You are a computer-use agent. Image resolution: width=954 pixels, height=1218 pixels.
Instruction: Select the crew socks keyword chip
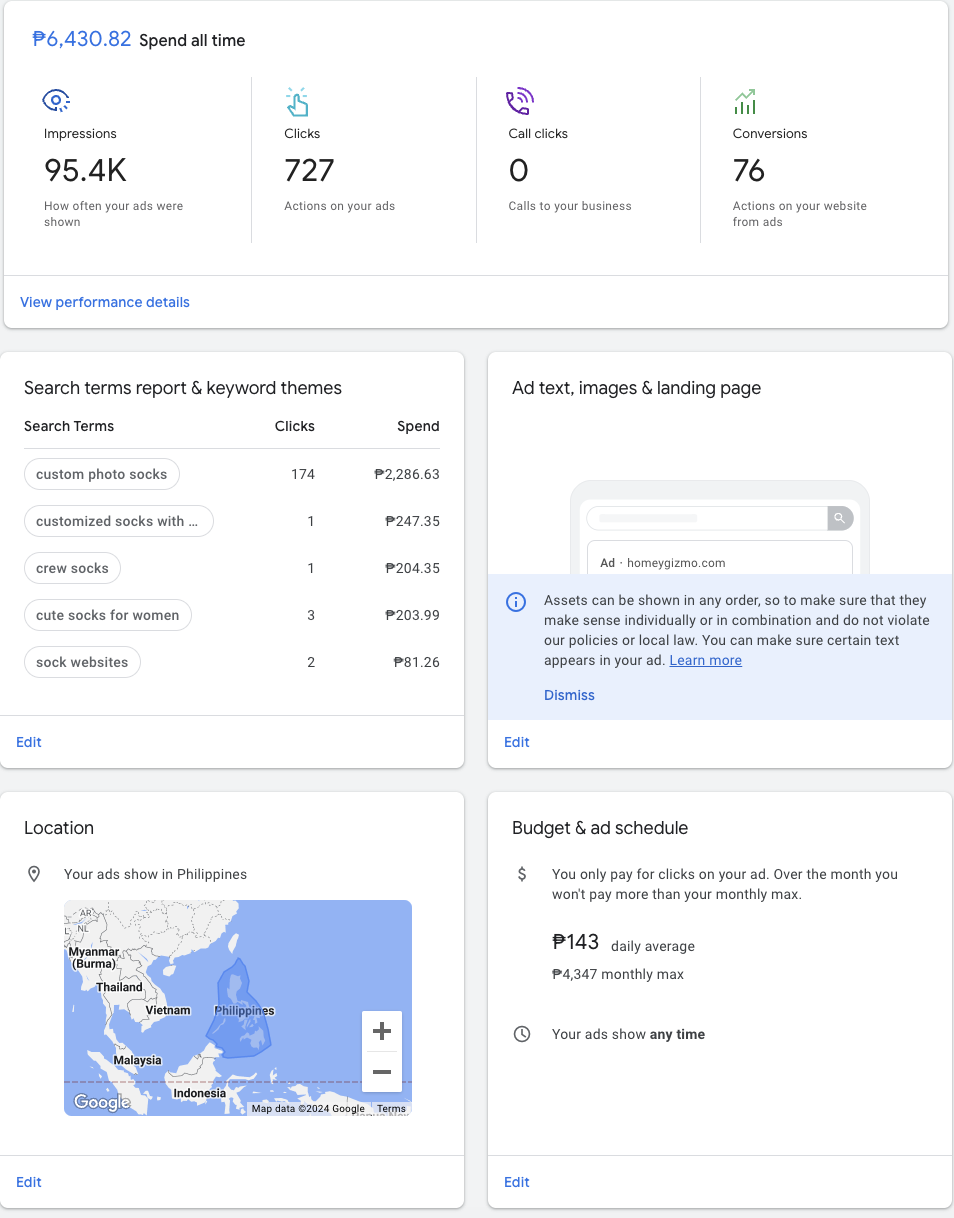(72, 568)
